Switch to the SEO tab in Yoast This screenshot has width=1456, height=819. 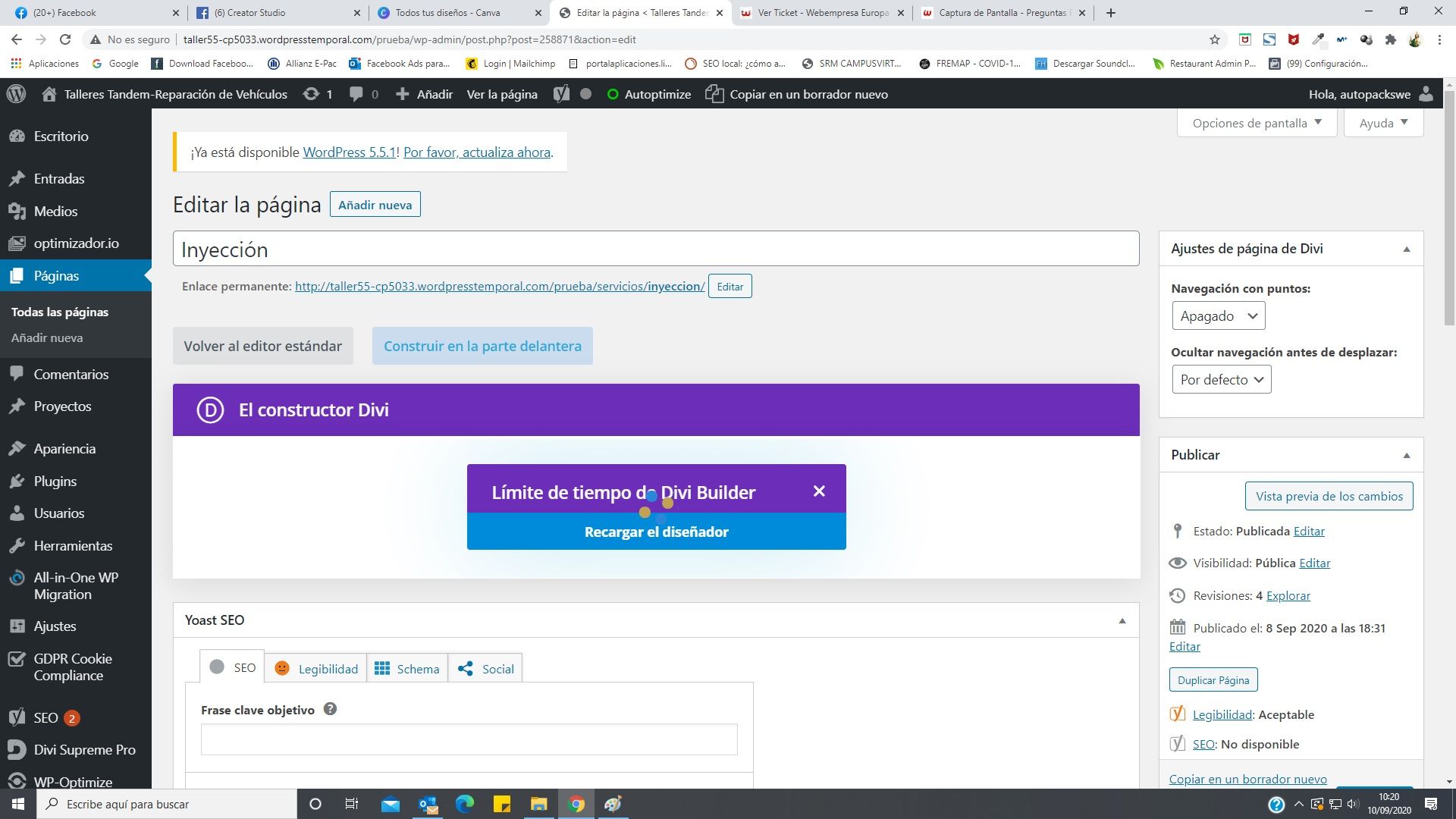(x=232, y=667)
